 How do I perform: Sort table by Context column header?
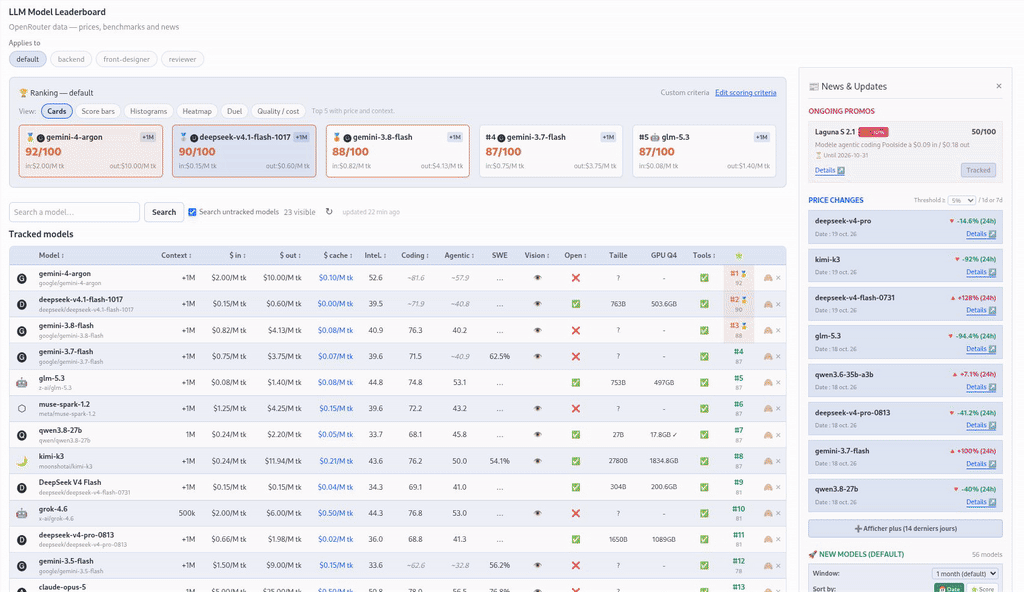[176, 255]
